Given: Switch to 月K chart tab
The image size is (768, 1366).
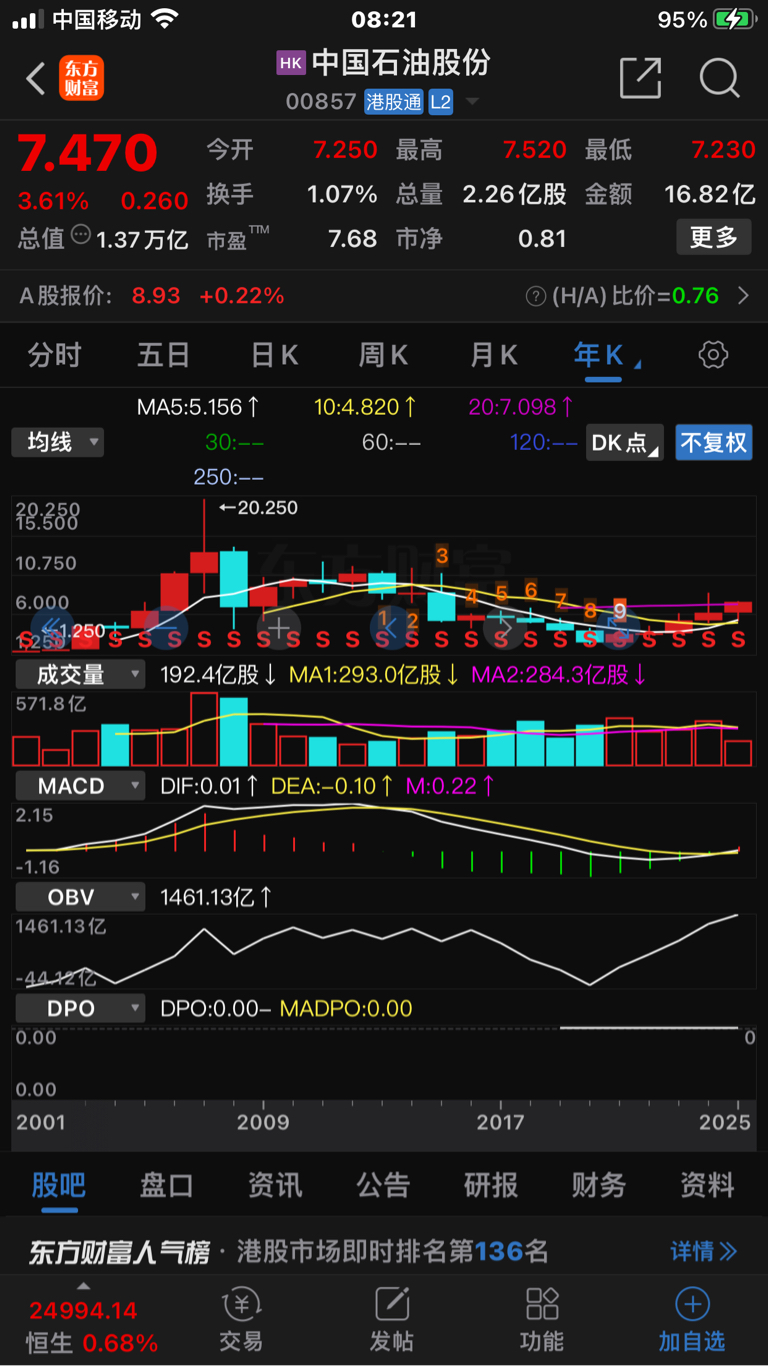Looking at the screenshot, I should coord(494,355).
